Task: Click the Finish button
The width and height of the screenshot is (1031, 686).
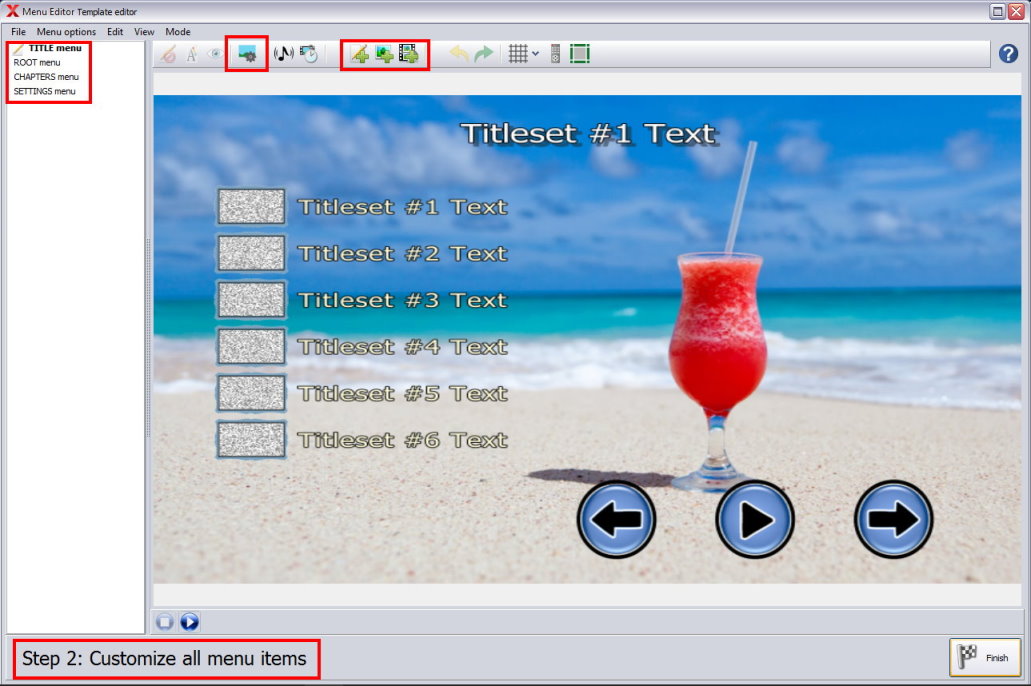Action: pos(985,657)
